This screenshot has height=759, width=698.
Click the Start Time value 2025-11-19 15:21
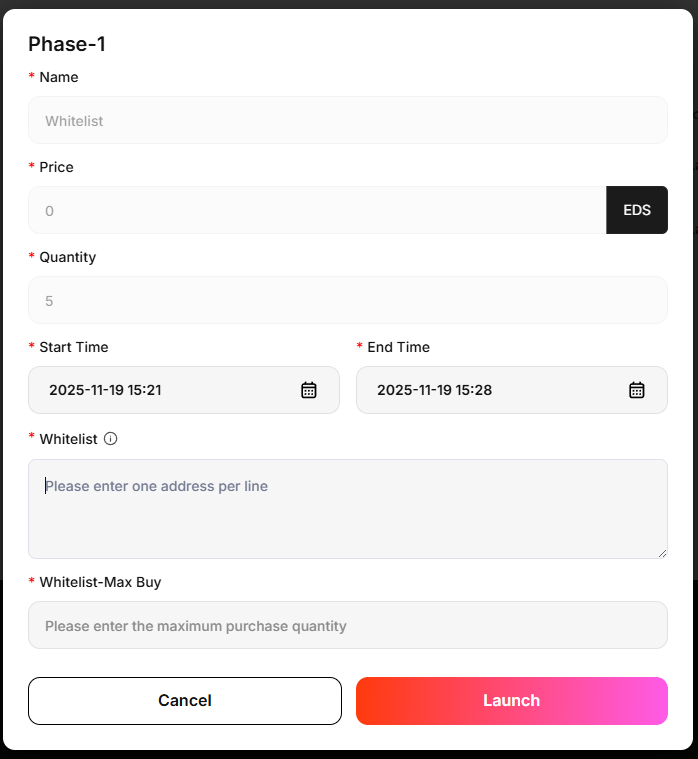[x=105, y=390]
